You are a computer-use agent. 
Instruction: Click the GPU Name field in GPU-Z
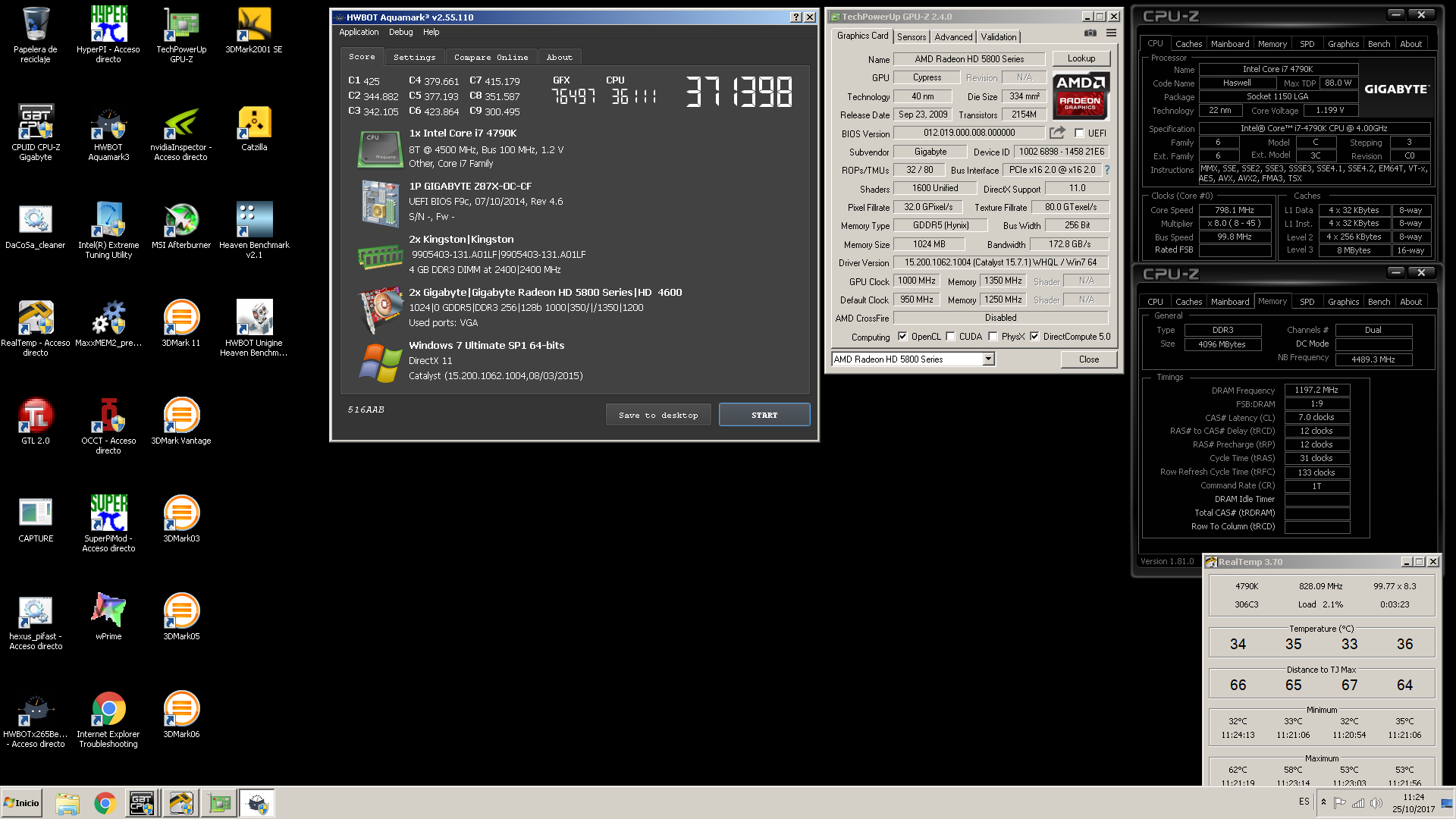point(969,59)
